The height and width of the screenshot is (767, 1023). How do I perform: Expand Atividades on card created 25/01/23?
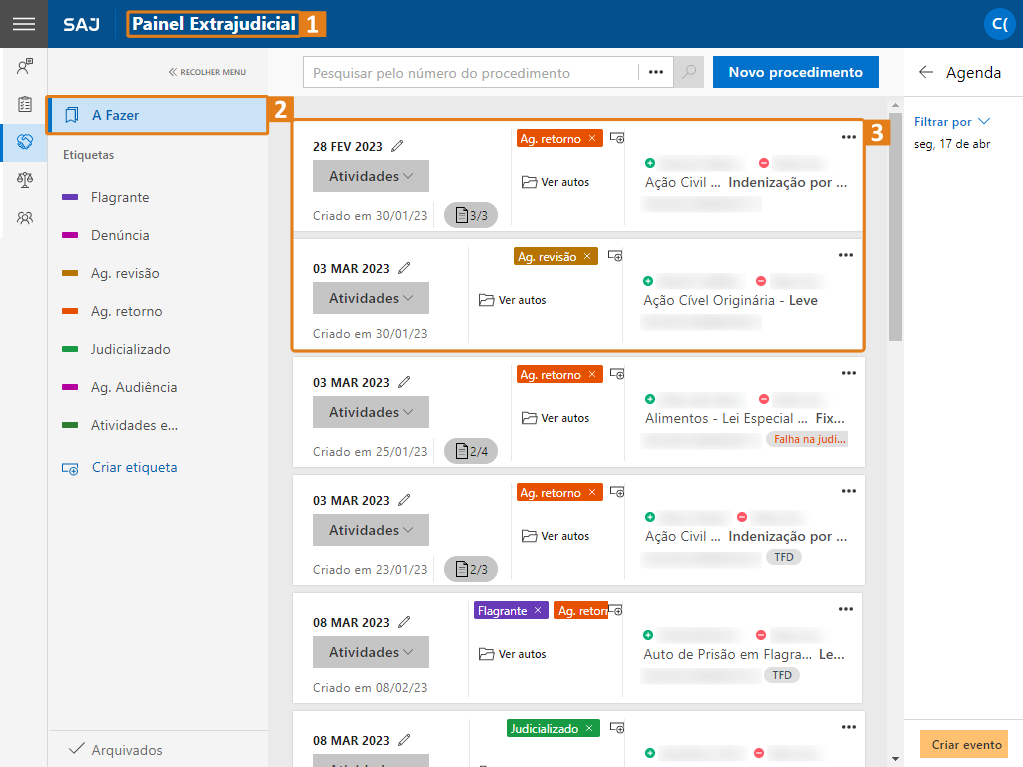tap(371, 412)
